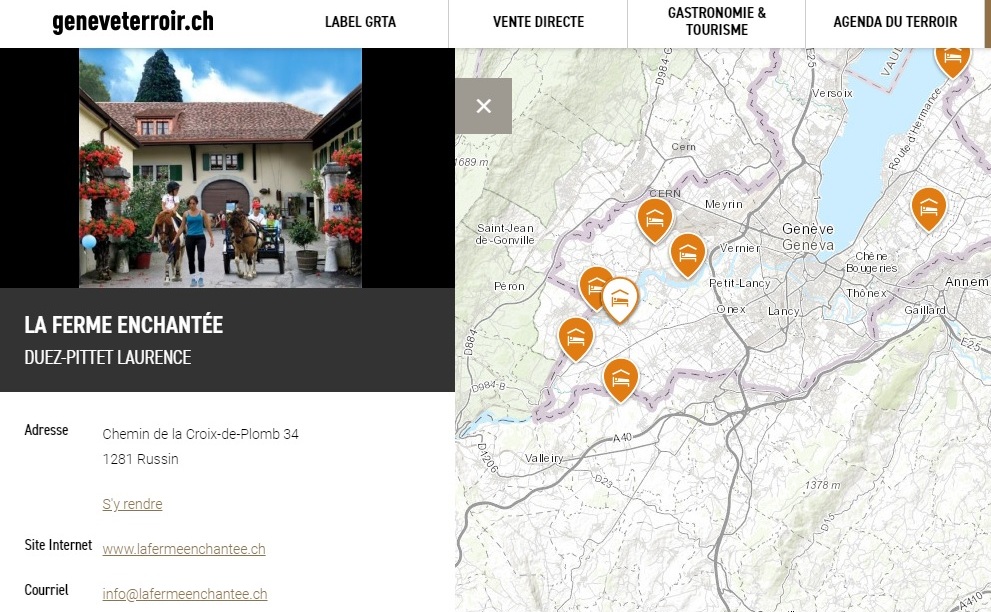Open the Label GRTA menu
The height and width of the screenshot is (612, 991).
pos(358,22)
